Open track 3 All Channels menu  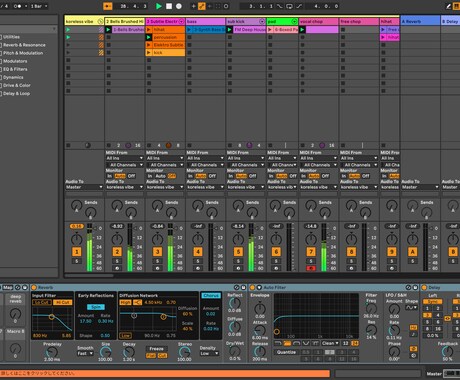pyautogui.click(x=165, y=165)
